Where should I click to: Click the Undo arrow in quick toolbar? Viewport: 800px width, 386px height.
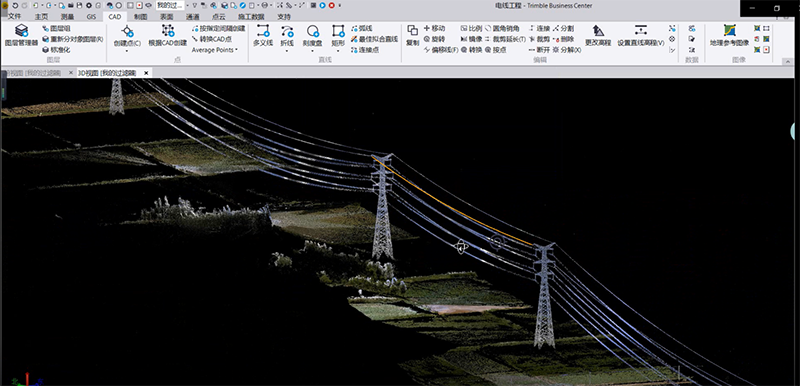(x=15, y=6)
